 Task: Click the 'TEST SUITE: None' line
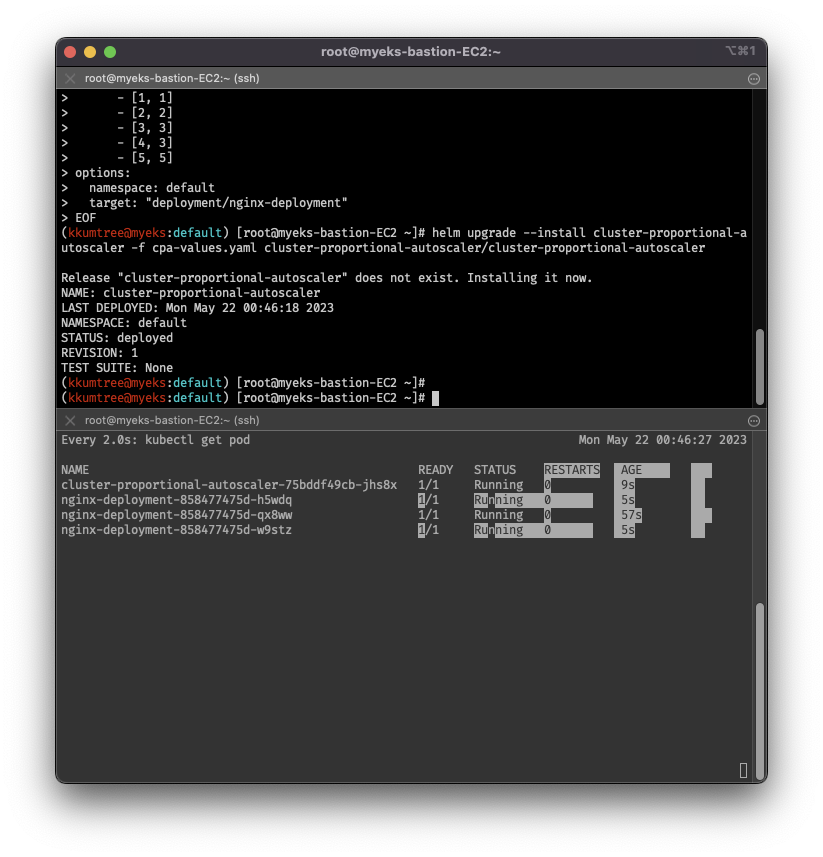[117, 368]
